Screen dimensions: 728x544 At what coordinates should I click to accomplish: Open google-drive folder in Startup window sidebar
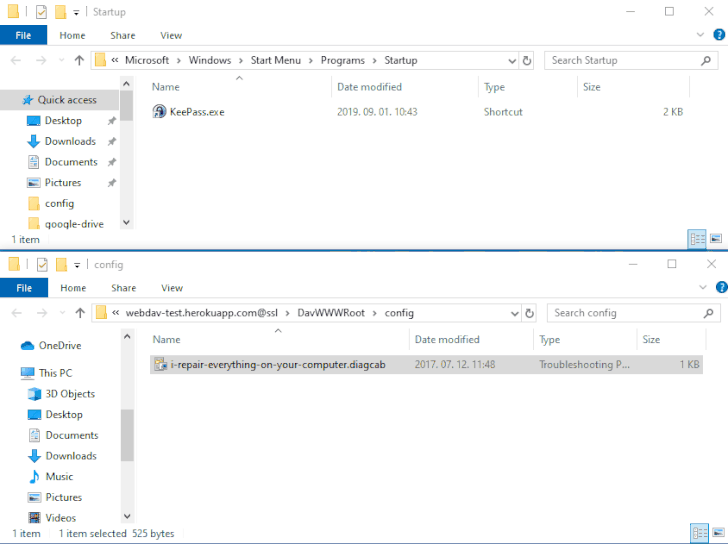pyautogui.click(x=74, y=224)
